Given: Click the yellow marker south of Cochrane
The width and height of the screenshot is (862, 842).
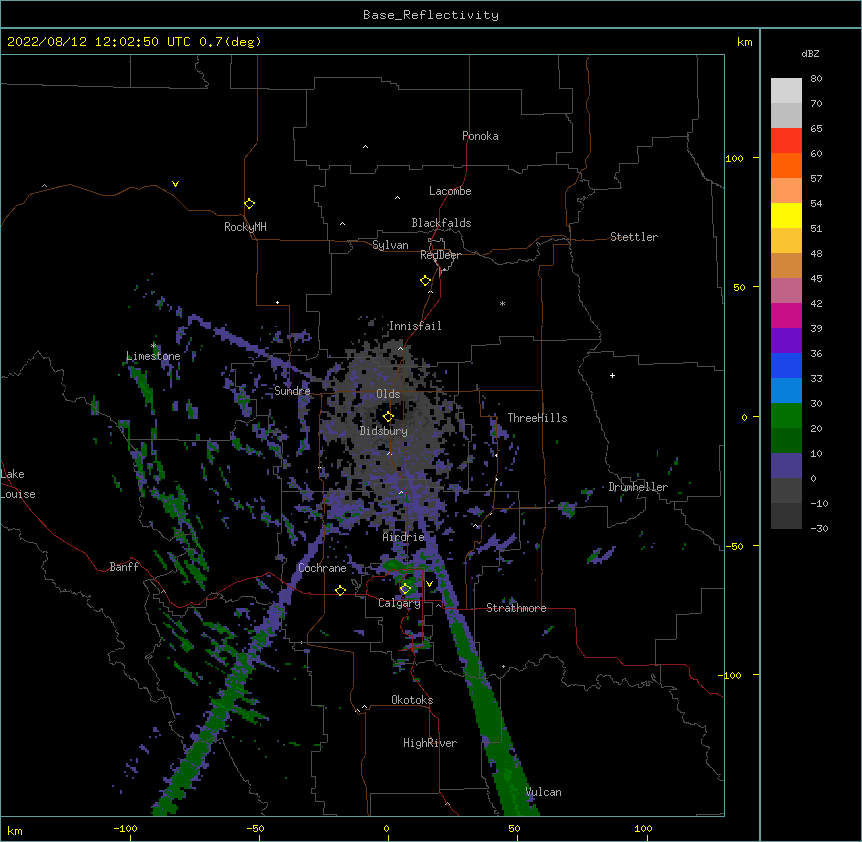Looking at the screenshot, I should 340,591.
